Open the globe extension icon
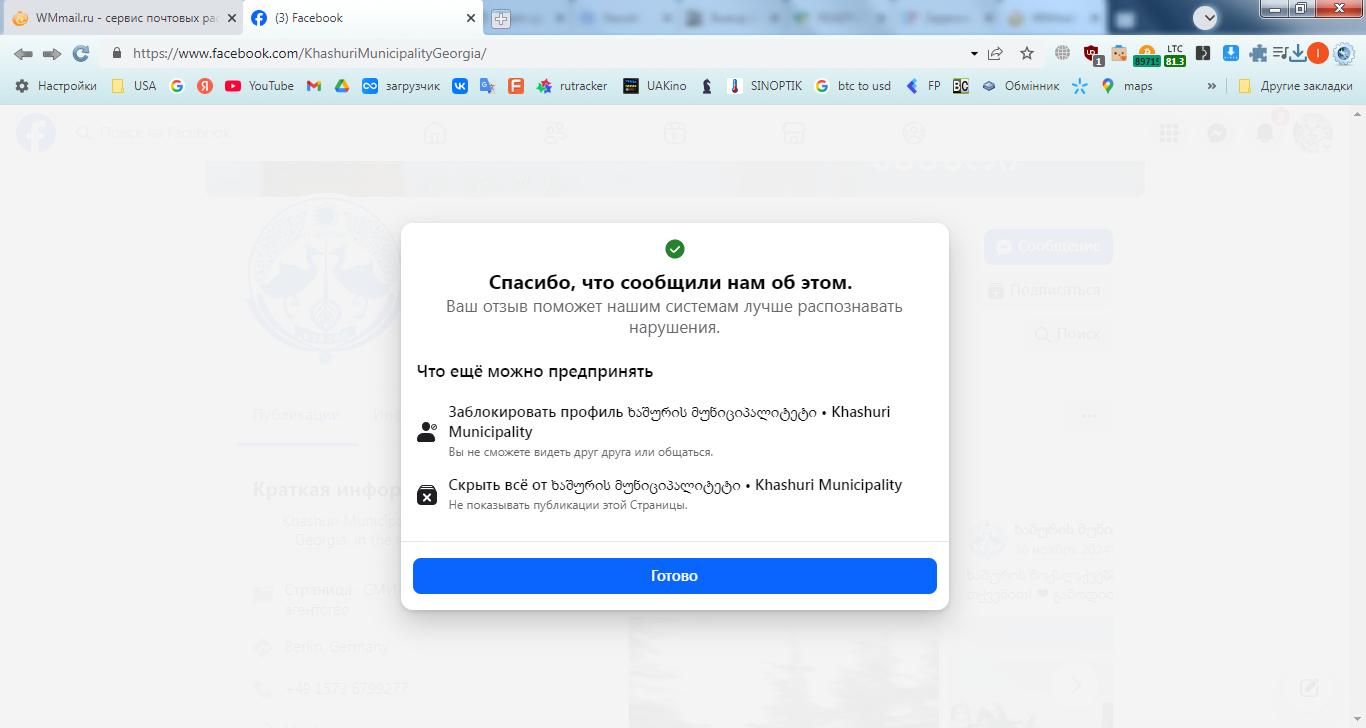Image resolution: width=1366 pixels, height=728 pixels. coord(1062,53)
